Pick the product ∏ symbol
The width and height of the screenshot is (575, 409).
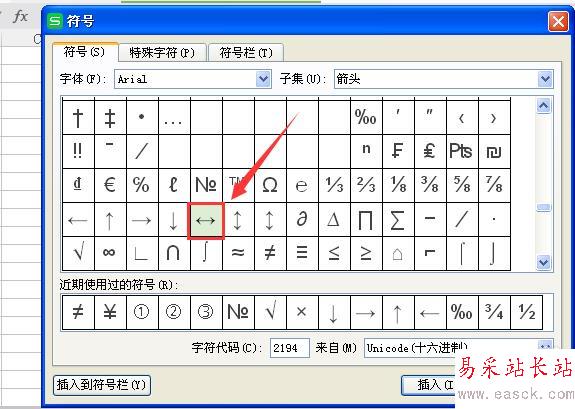pyautogui.click(x=366, y=219)
